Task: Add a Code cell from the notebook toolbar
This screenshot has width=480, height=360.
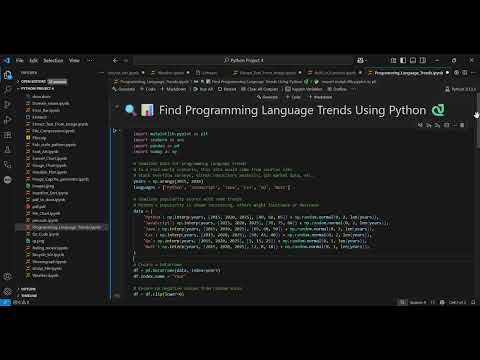Action: tap(148, 89)
